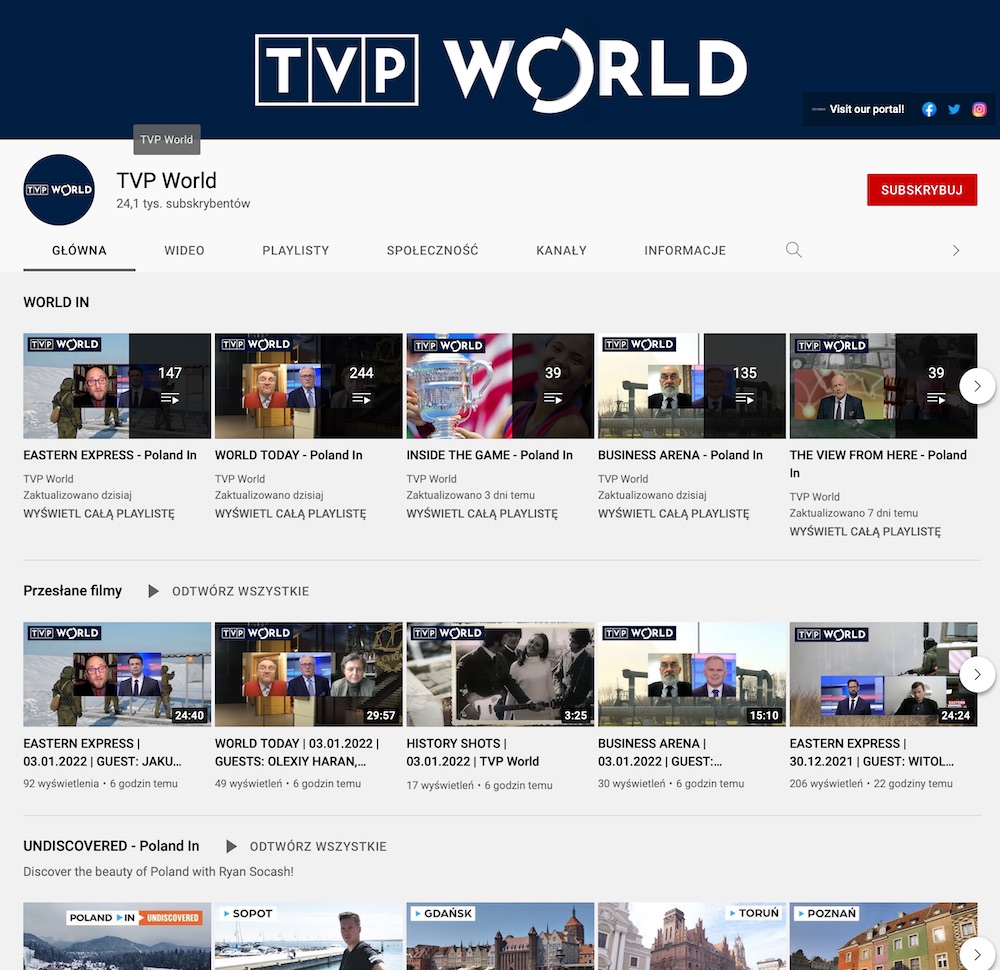Open the SOPOT video thumbnail
Screen dimensions: 1000x970
[309, 936]
